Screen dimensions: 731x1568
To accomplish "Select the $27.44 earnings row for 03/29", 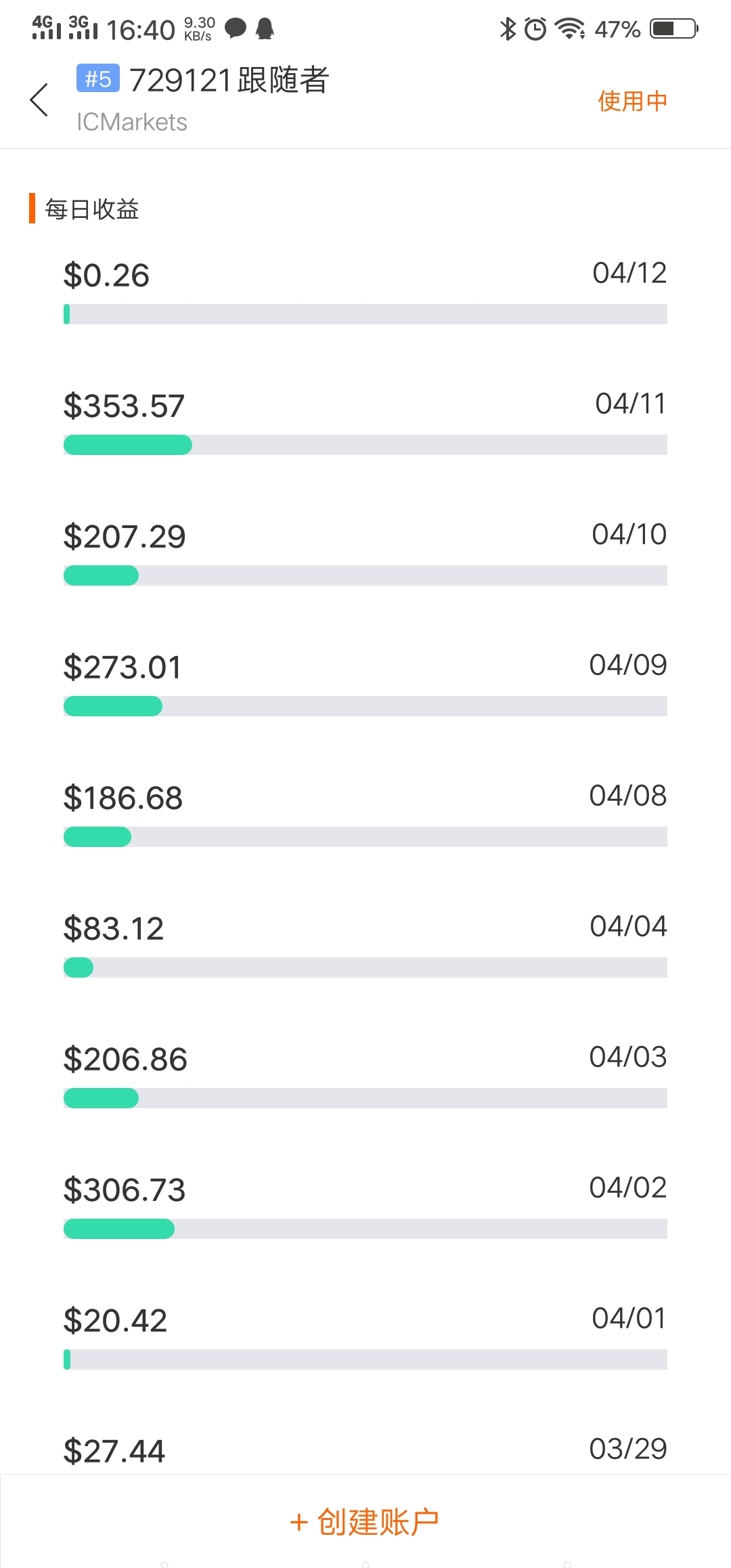I will [365, 1450].
